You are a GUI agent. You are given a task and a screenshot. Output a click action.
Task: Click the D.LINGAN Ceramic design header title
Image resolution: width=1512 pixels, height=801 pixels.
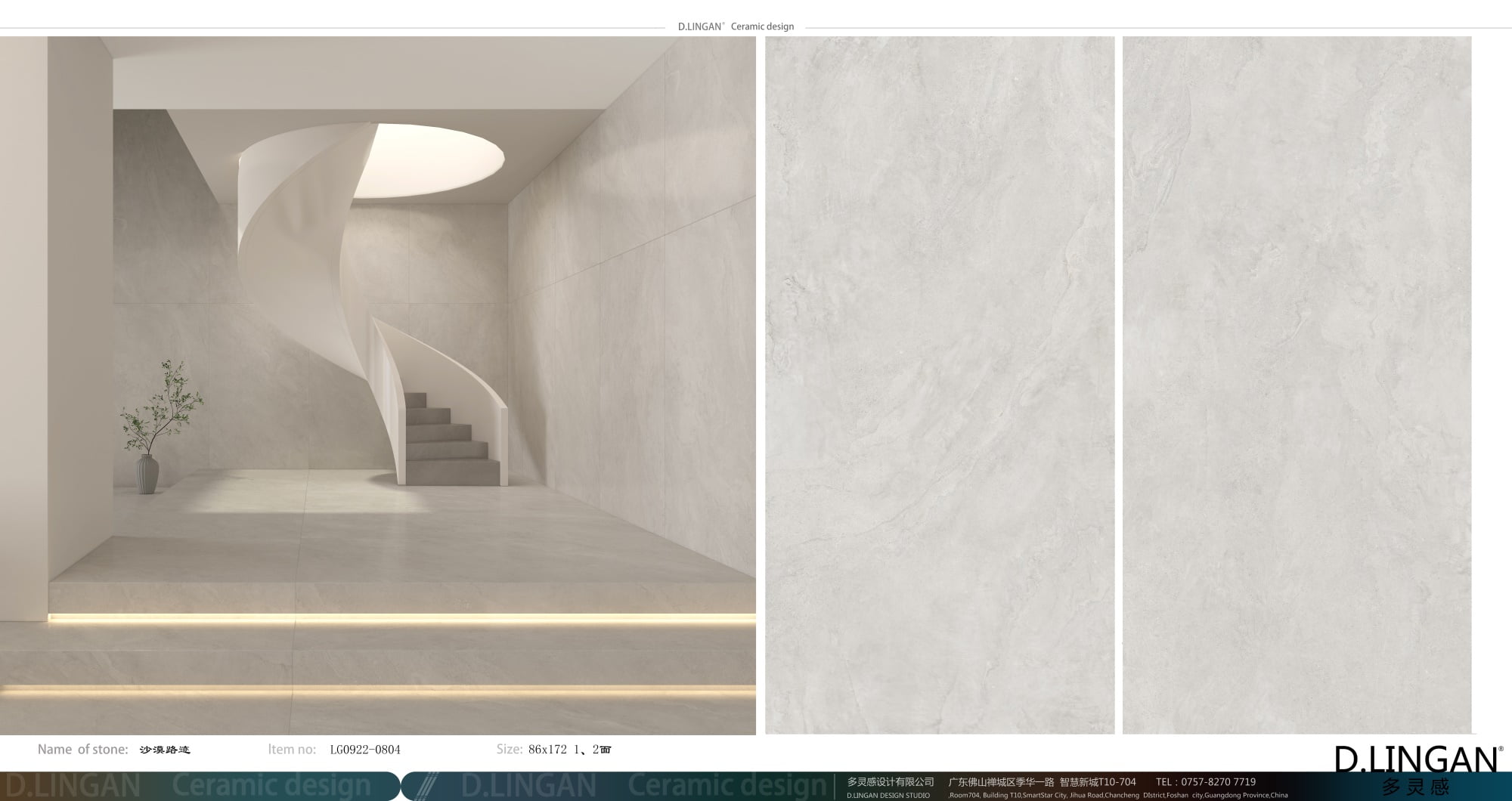click(735, 26)
